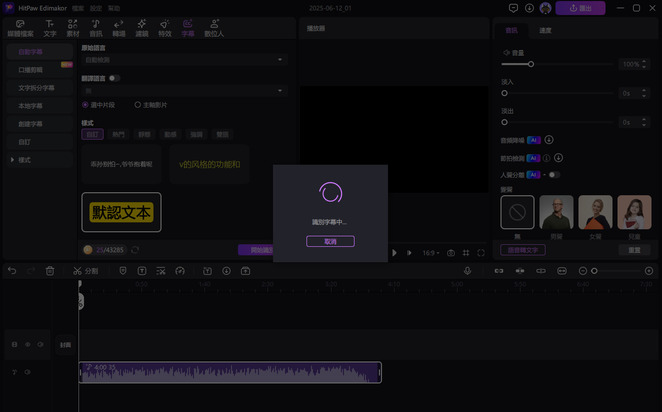Open the user avatar in title bar
Screen dimensions: 662x412
point(545,8)
